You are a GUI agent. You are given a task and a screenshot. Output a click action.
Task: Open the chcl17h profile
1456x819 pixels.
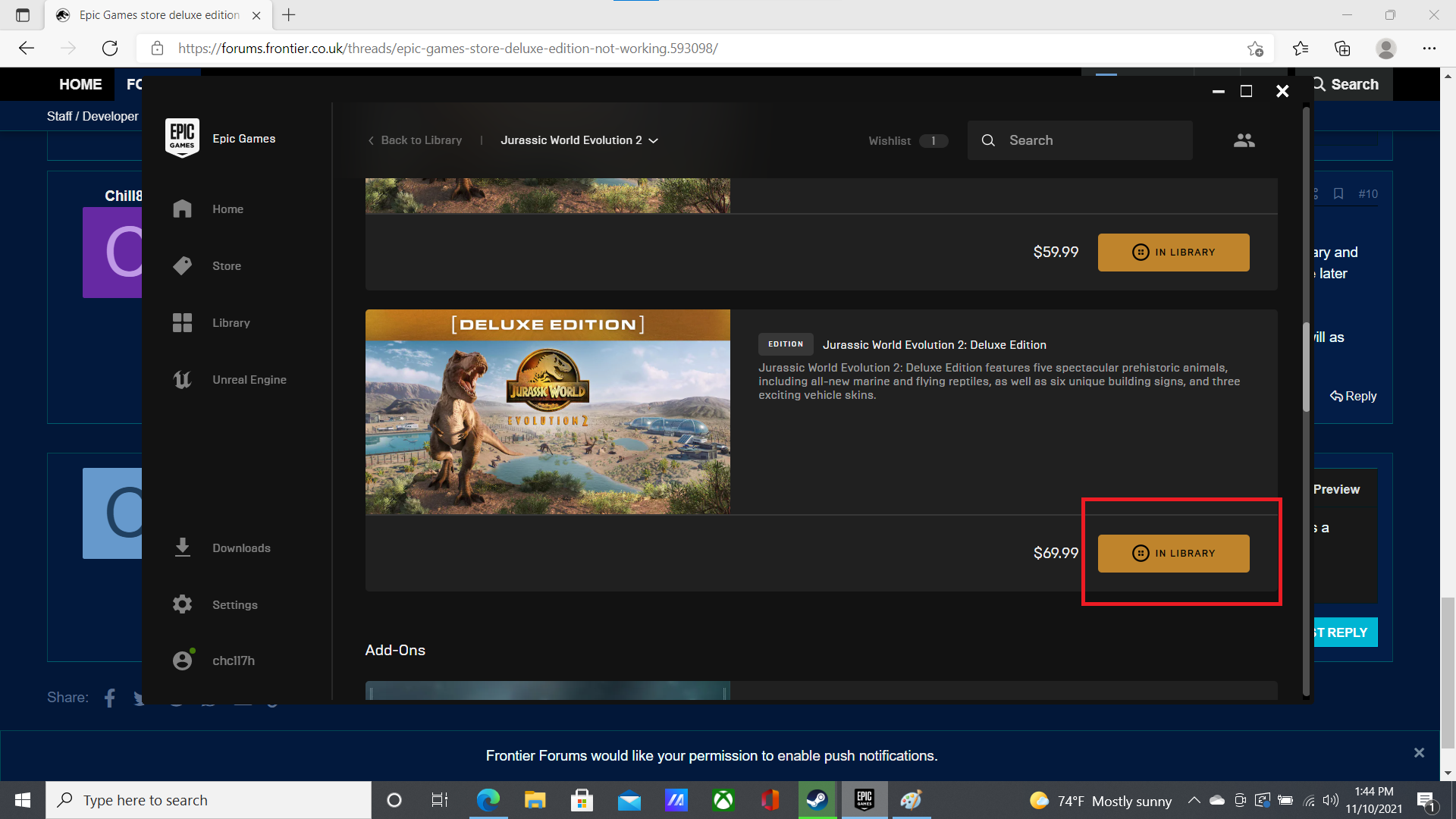point(233,661)
